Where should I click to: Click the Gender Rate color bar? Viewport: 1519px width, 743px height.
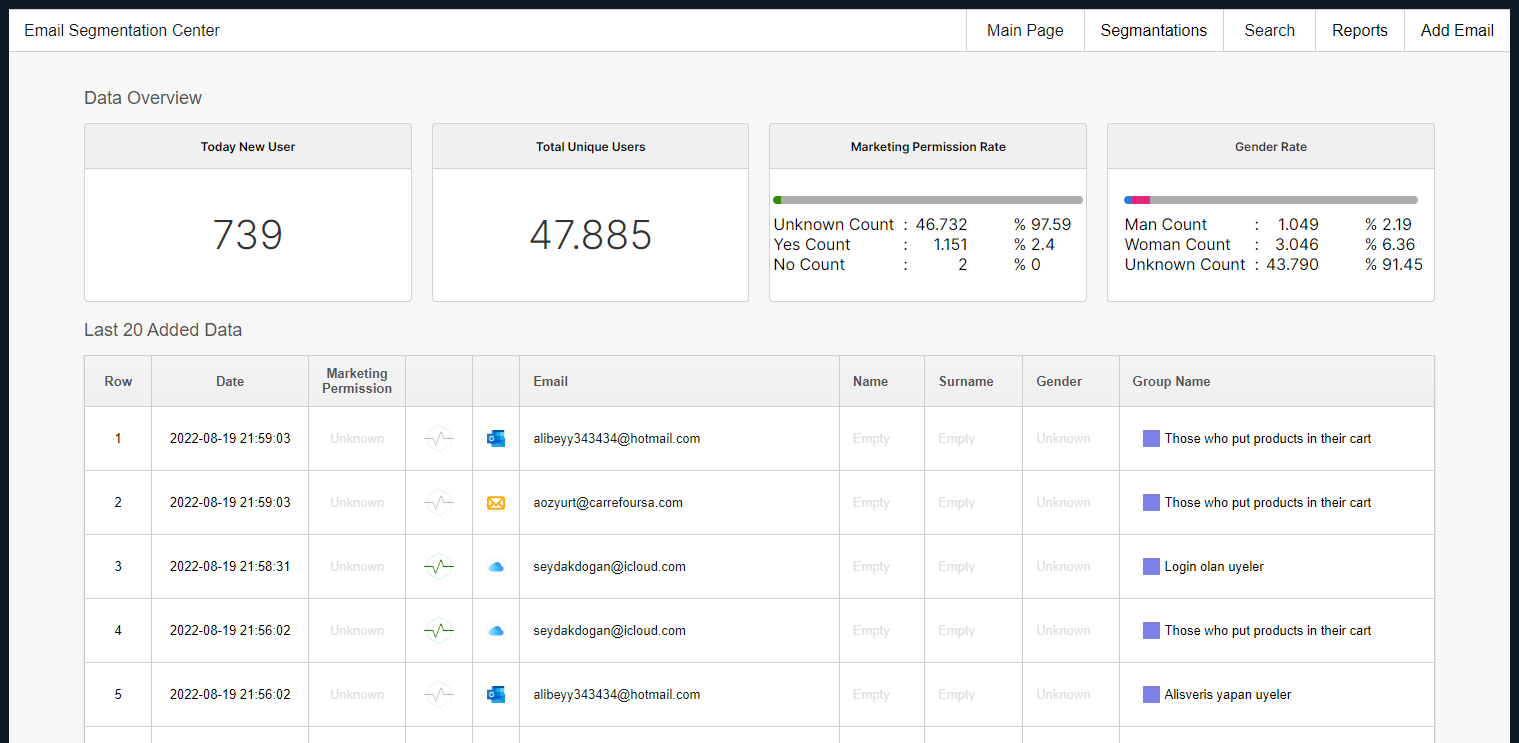point(1270,200)
